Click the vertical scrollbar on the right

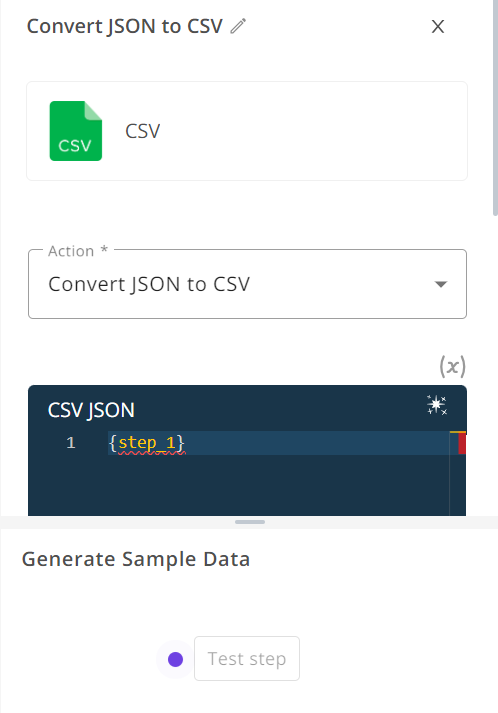click(x=495, y=108)
